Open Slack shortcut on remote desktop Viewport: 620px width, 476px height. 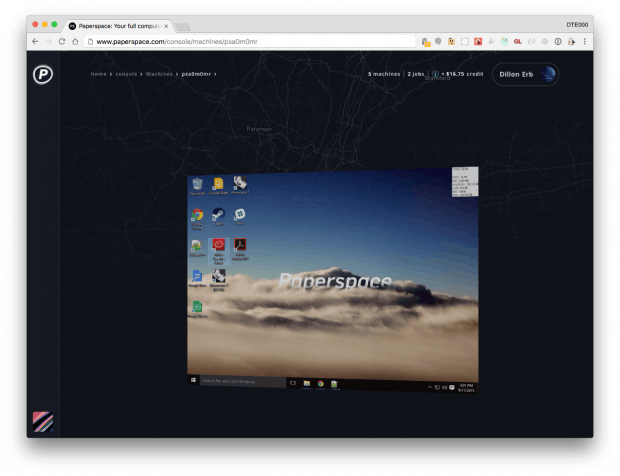tap(240, 217)
